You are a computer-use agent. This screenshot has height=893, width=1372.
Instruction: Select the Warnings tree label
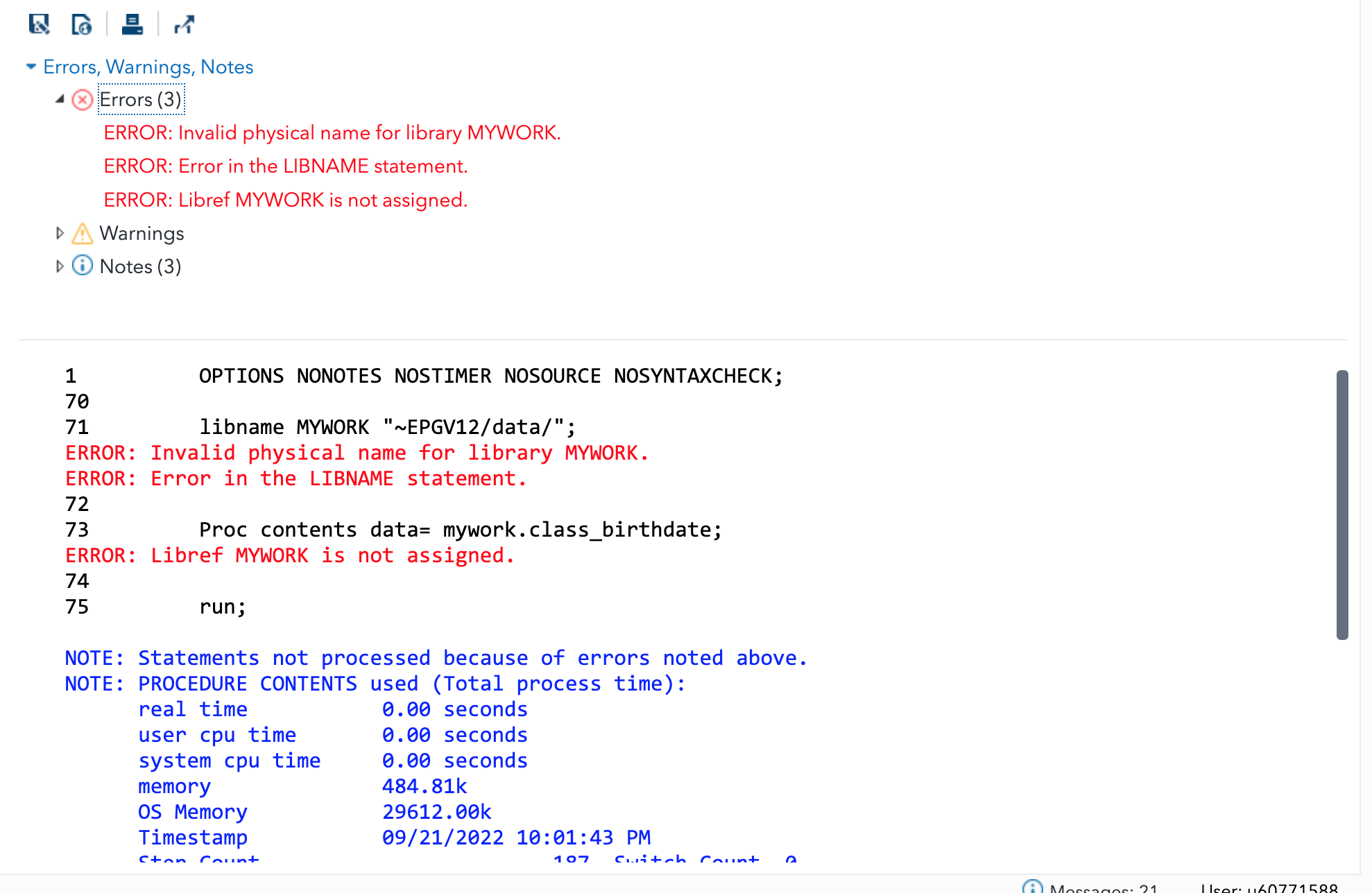(142, 234)
